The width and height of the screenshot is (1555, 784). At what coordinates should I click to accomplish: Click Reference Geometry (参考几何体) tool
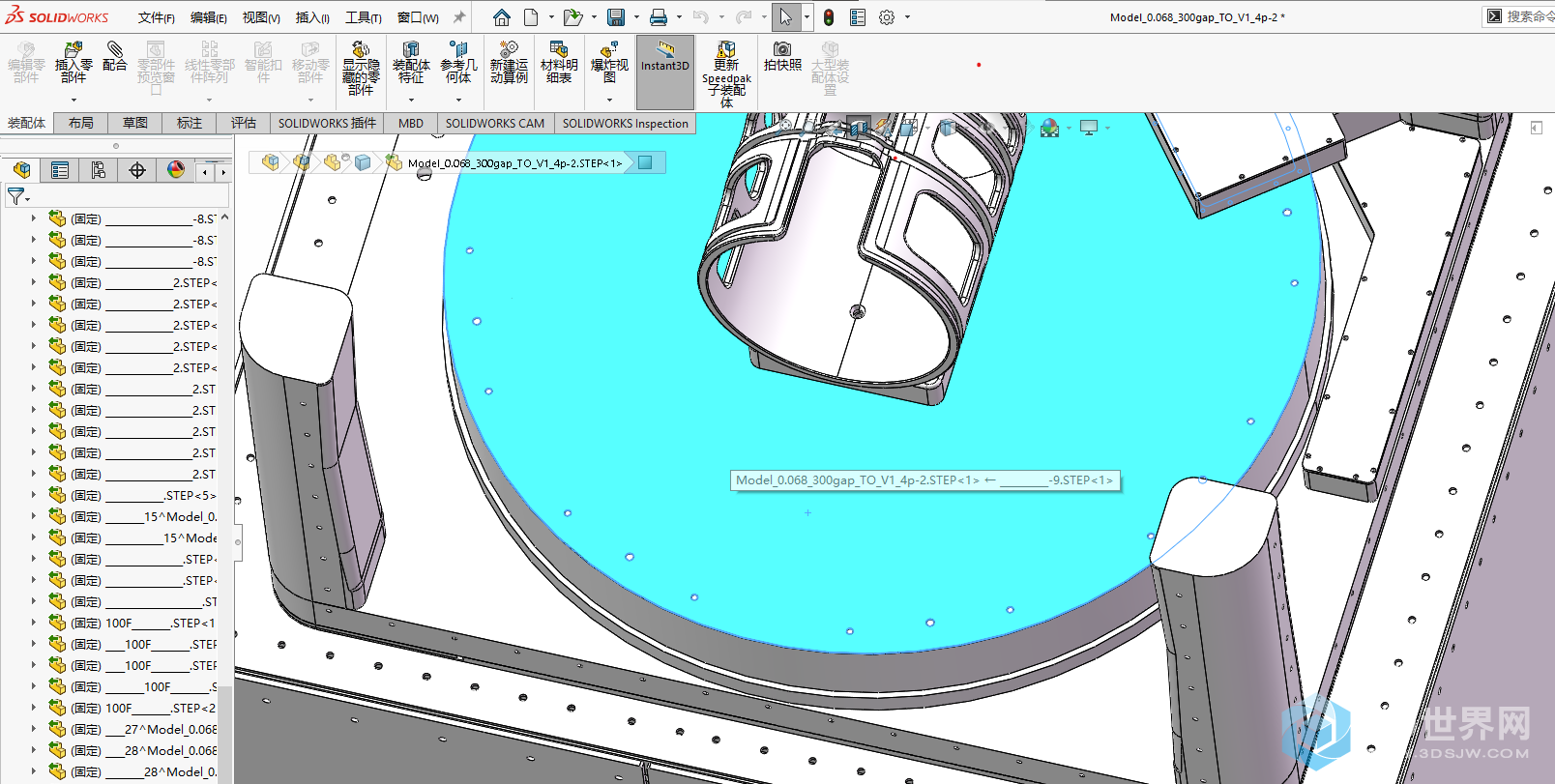point(458,63)
